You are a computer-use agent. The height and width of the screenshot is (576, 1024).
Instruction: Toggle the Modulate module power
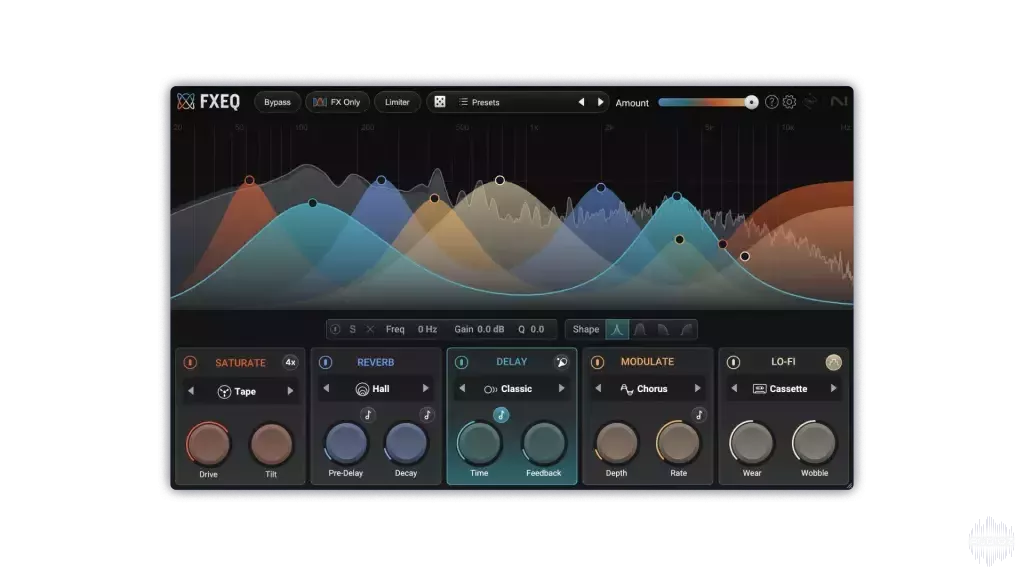click(x=597, y=362)
